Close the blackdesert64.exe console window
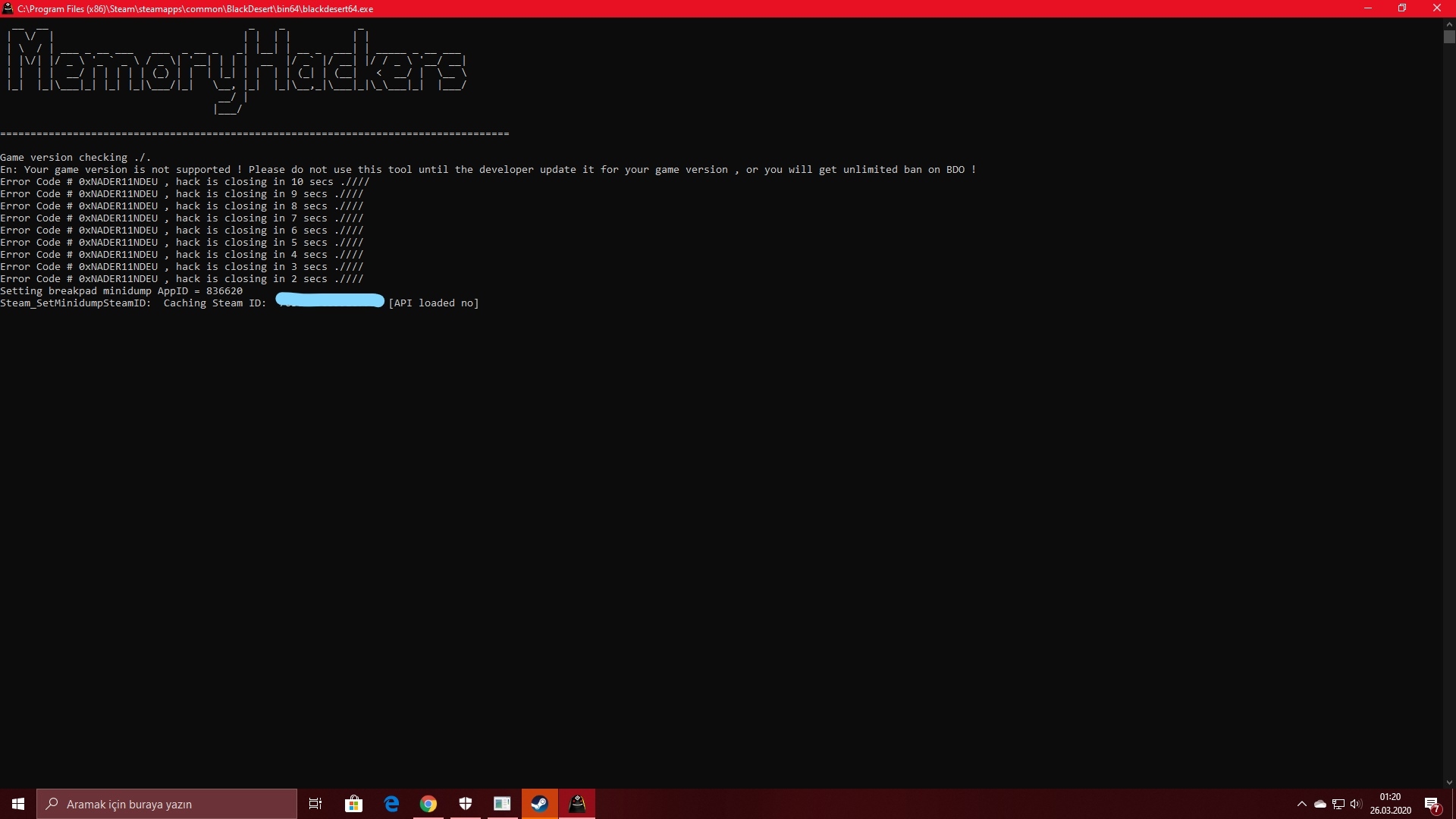The height and width of the screenshot is (819, 1456). point(1437,8)
